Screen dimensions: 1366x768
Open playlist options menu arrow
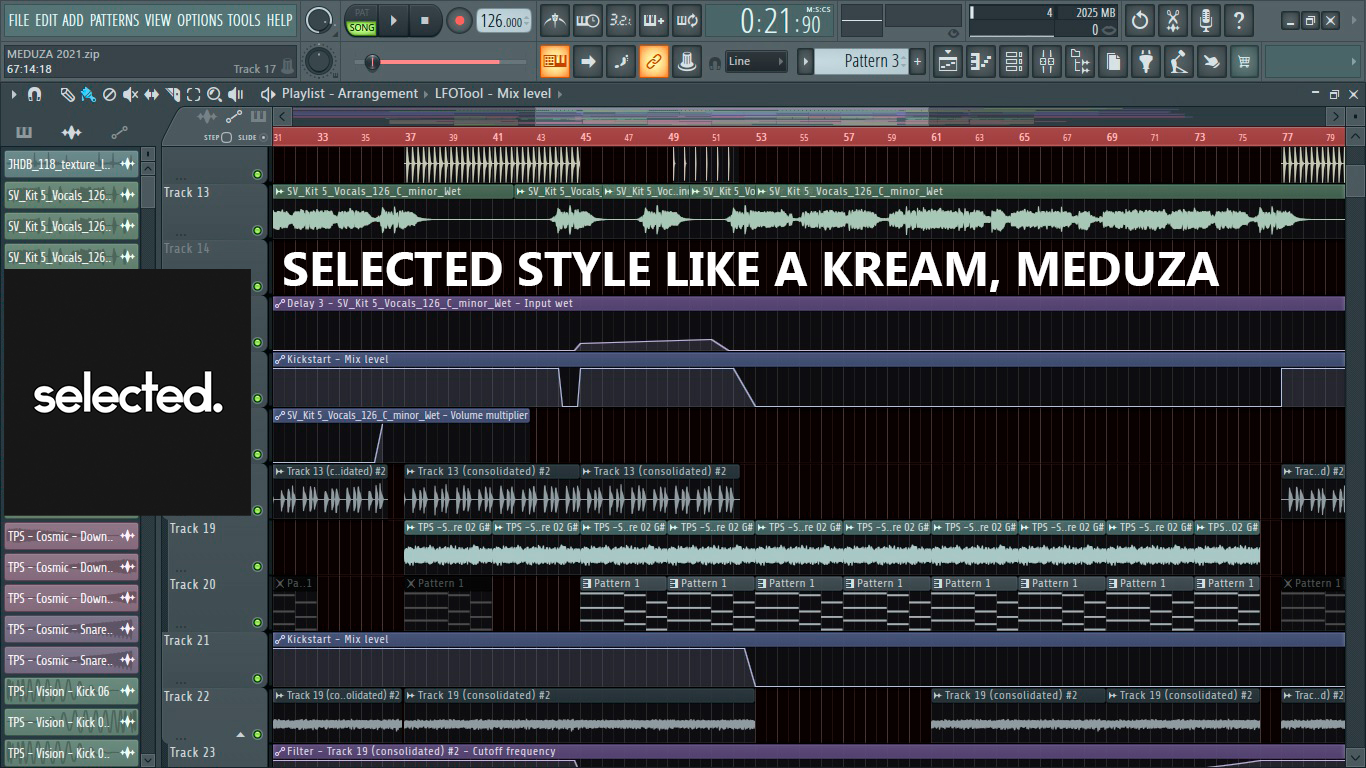[14, 94]
